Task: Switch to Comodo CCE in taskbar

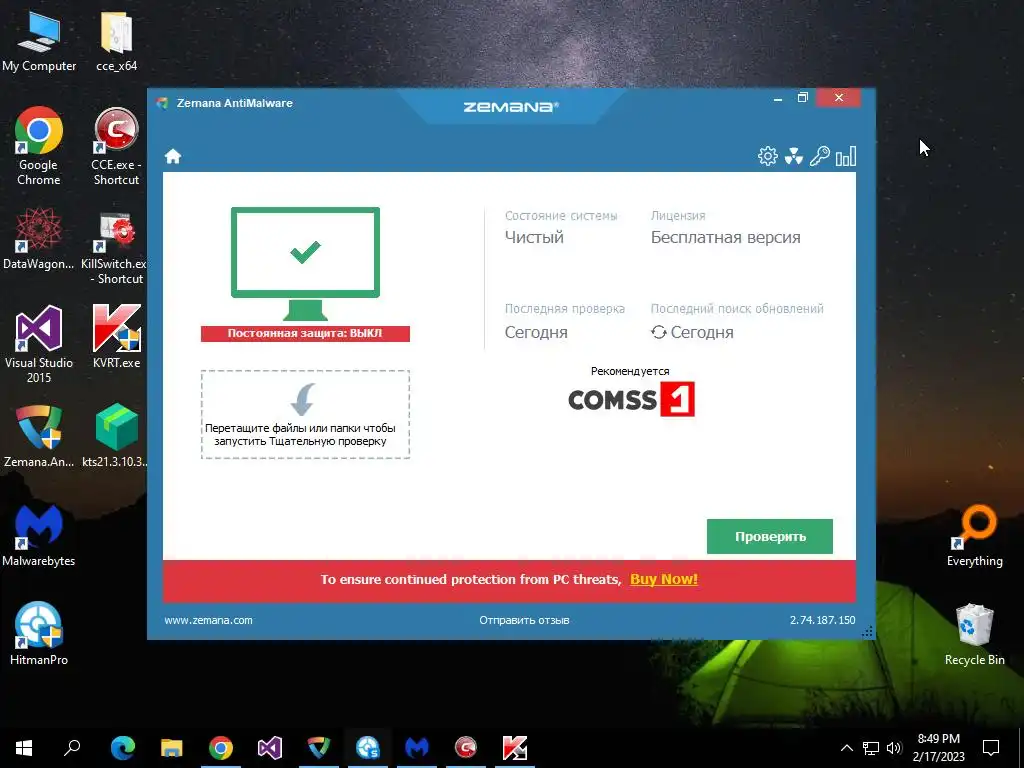Action: click(466, 748)
